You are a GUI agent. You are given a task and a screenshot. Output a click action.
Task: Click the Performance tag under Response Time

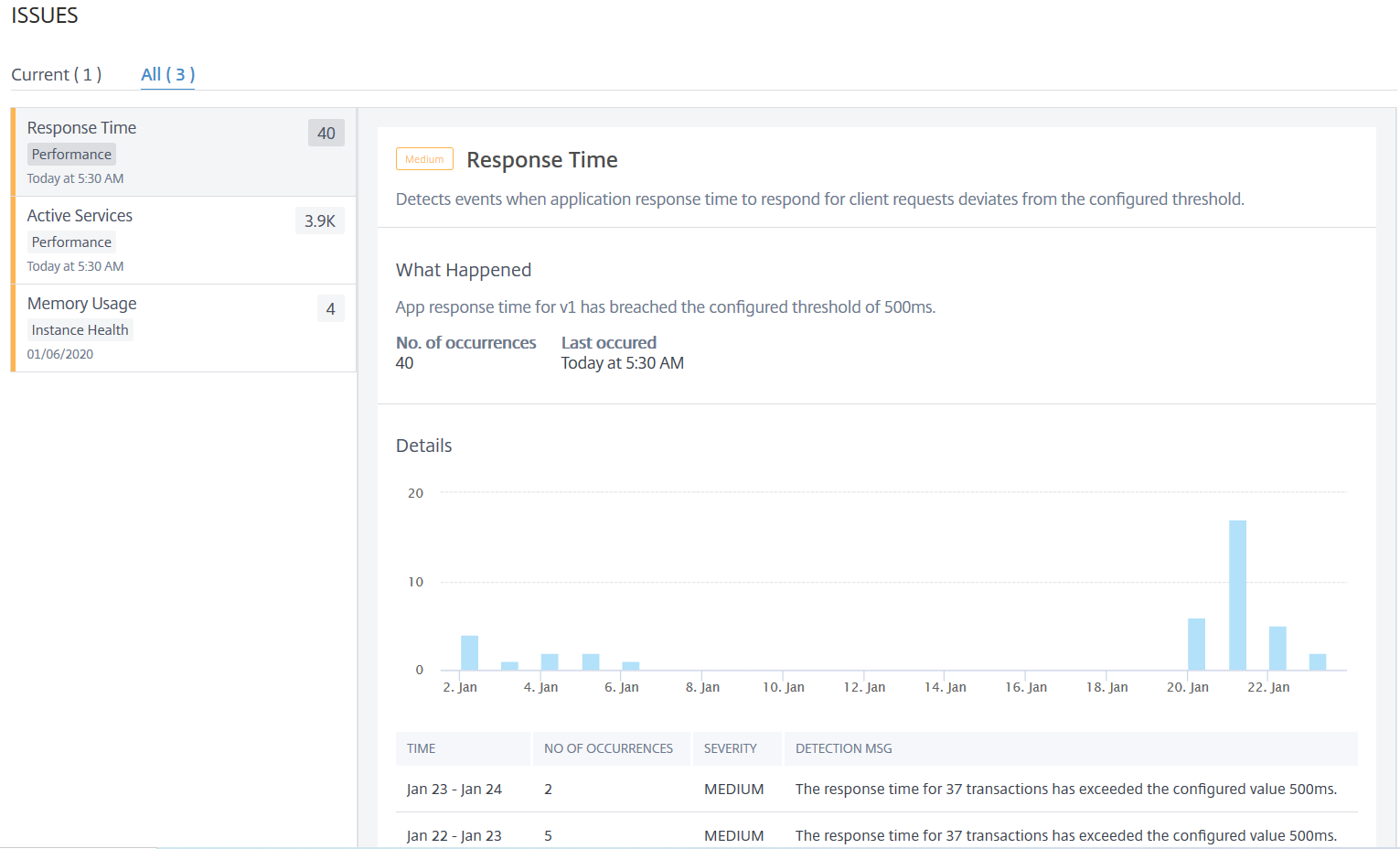[x=71, y=154]
